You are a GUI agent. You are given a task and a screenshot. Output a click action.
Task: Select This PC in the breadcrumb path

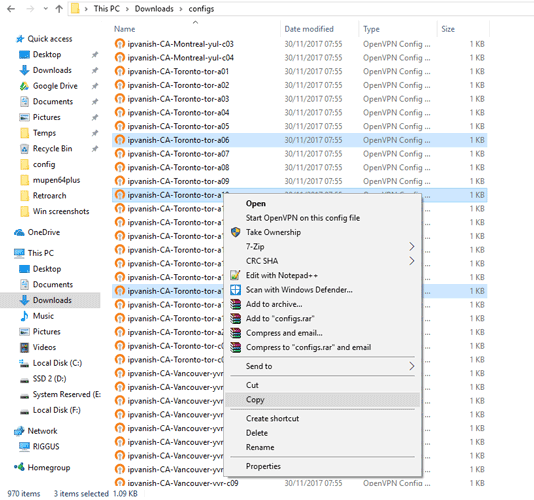(x=107, y=9)
